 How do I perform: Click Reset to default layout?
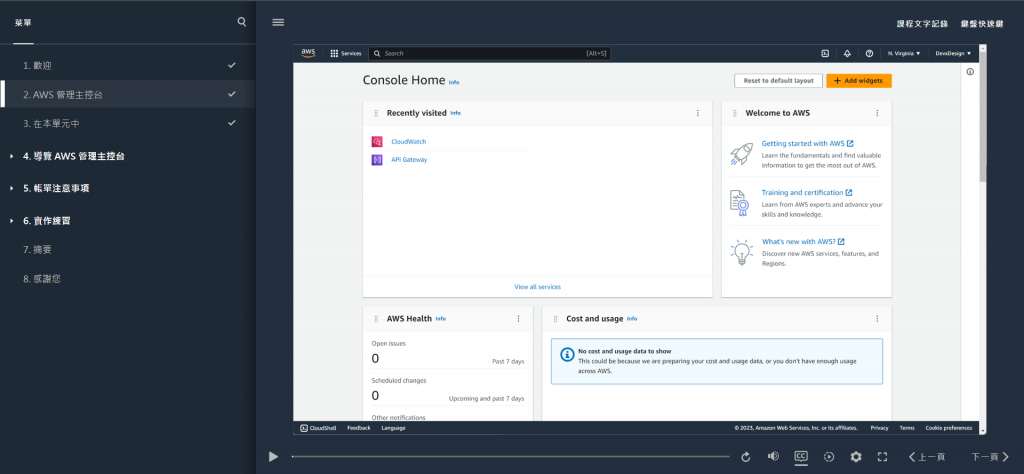[778, 80]
